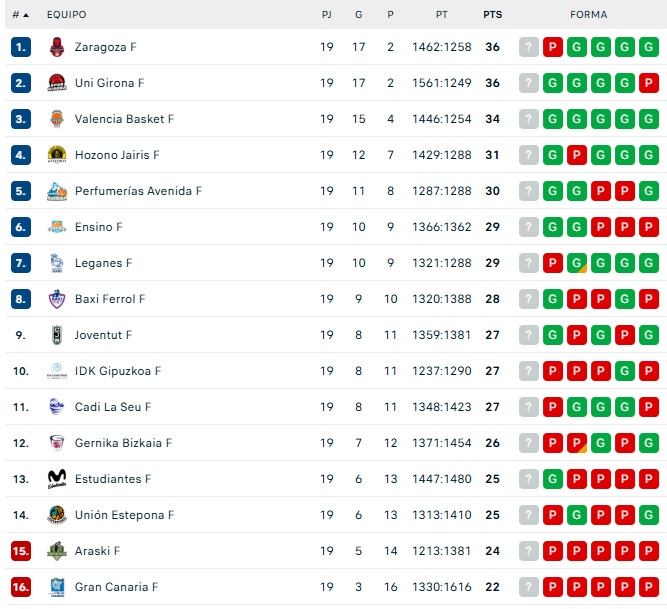Click the Hozono Jairis F badge
This screenshot has height=609, width=667.
click(x=56, y=155)
